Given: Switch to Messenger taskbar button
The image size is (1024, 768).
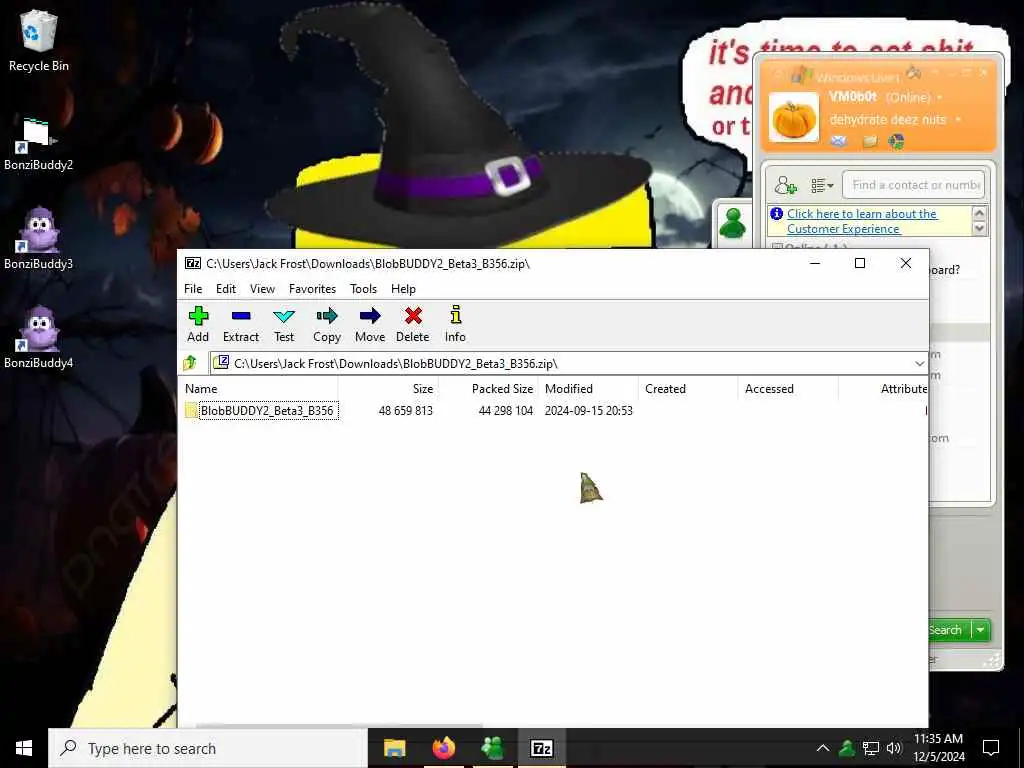Looking at the screenshot, I should pyautogui.click(x=492, y=748).
